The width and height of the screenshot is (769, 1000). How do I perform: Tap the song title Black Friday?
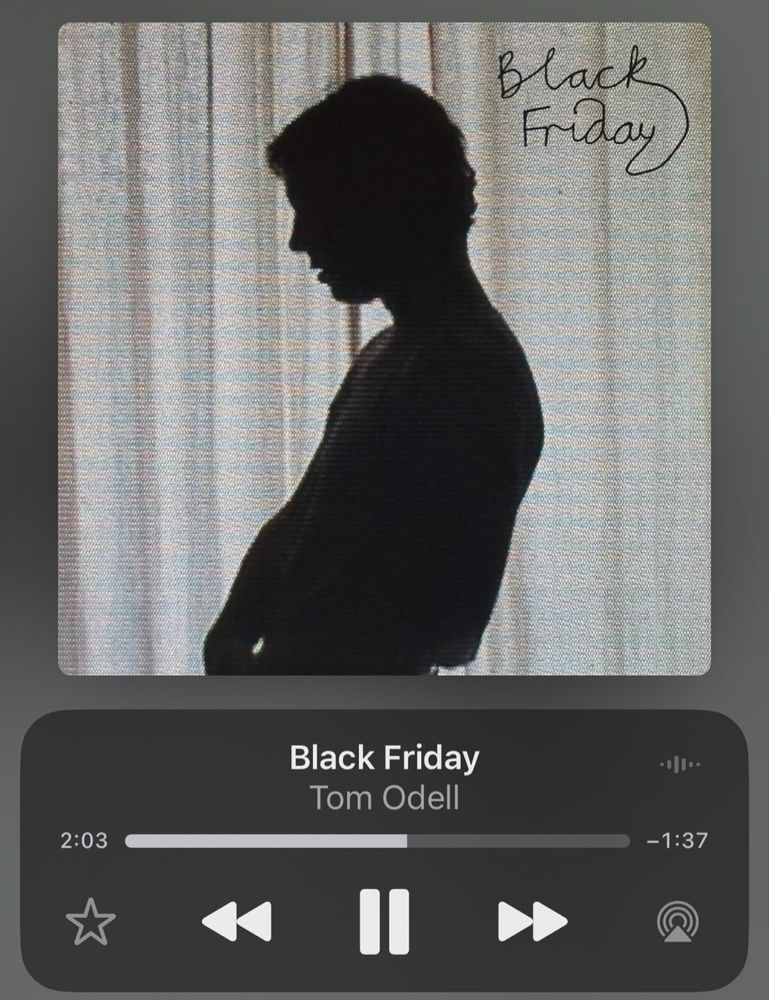point(384,758)
